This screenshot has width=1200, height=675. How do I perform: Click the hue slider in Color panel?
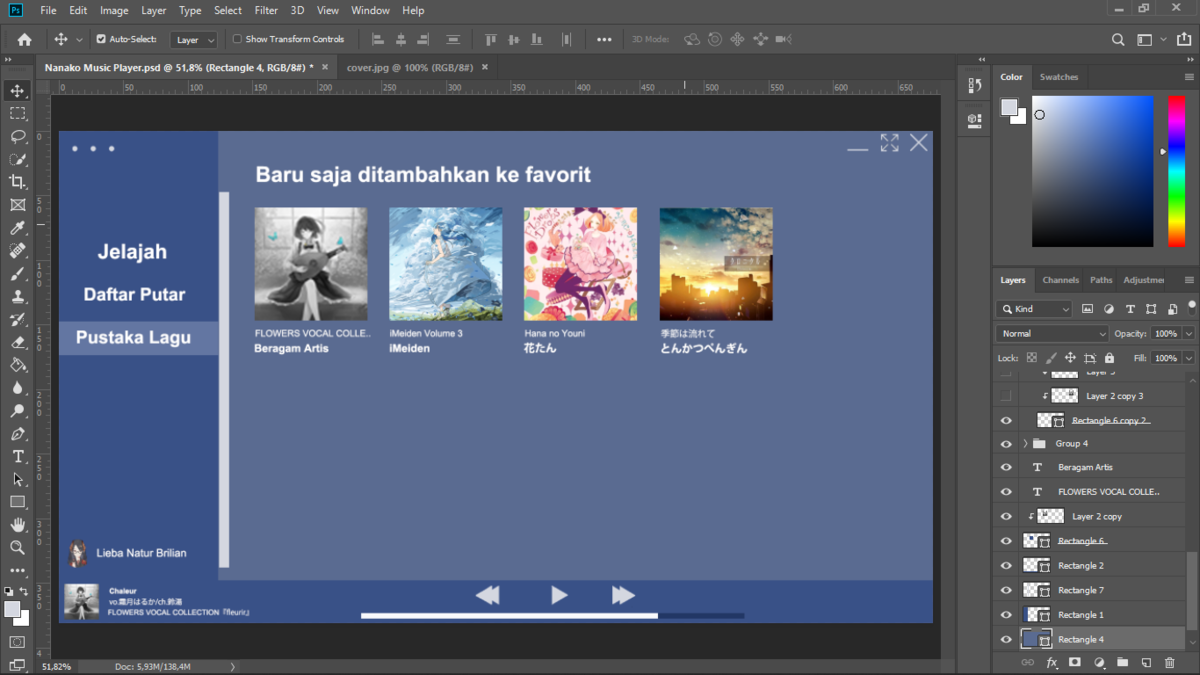pos(1175,170)
